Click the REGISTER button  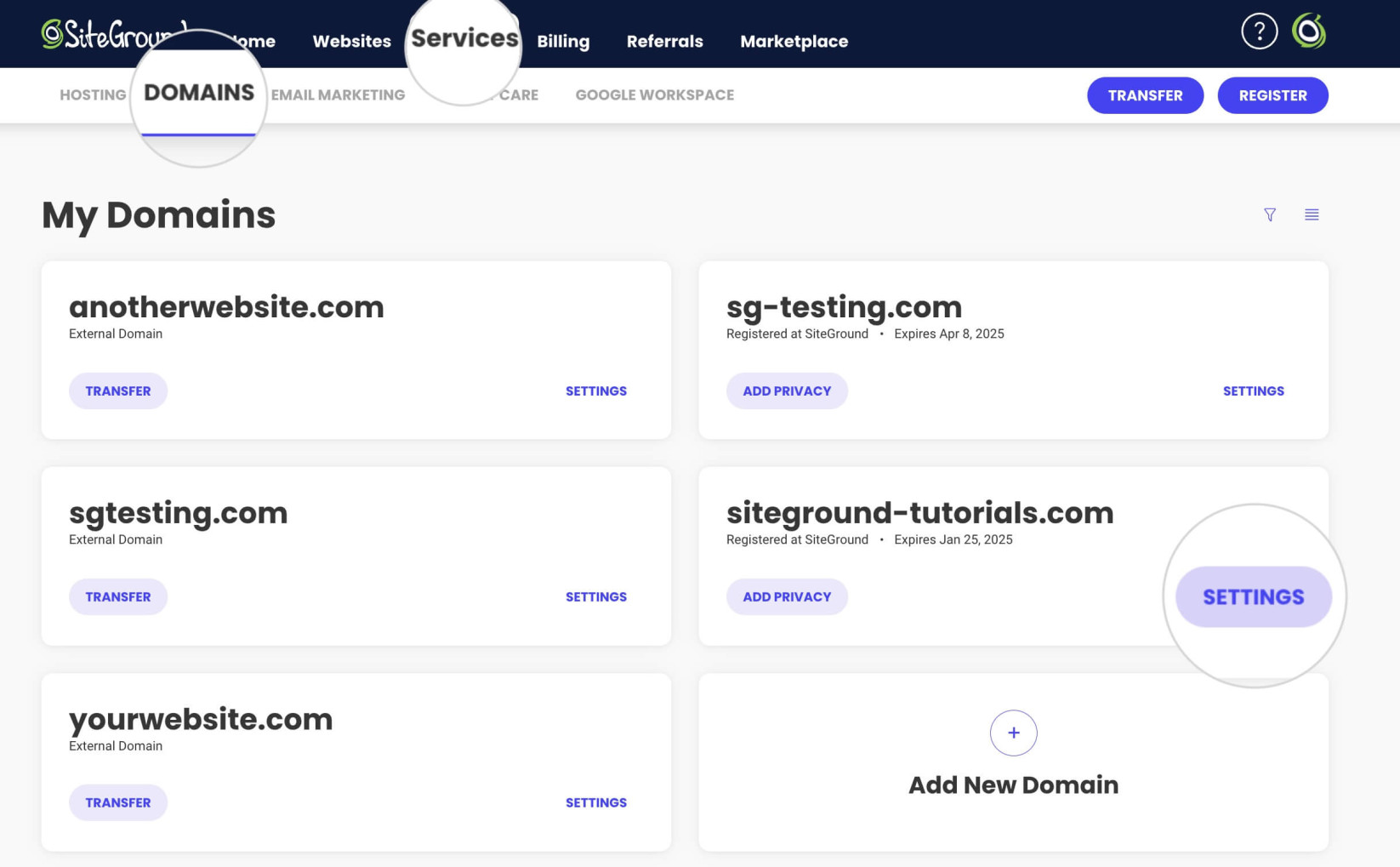pos(1273,95)
